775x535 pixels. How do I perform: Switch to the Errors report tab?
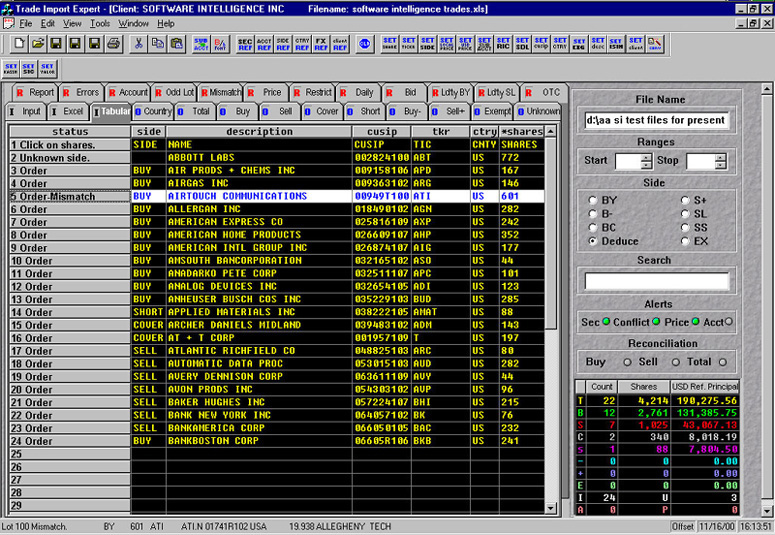(81, 92)
